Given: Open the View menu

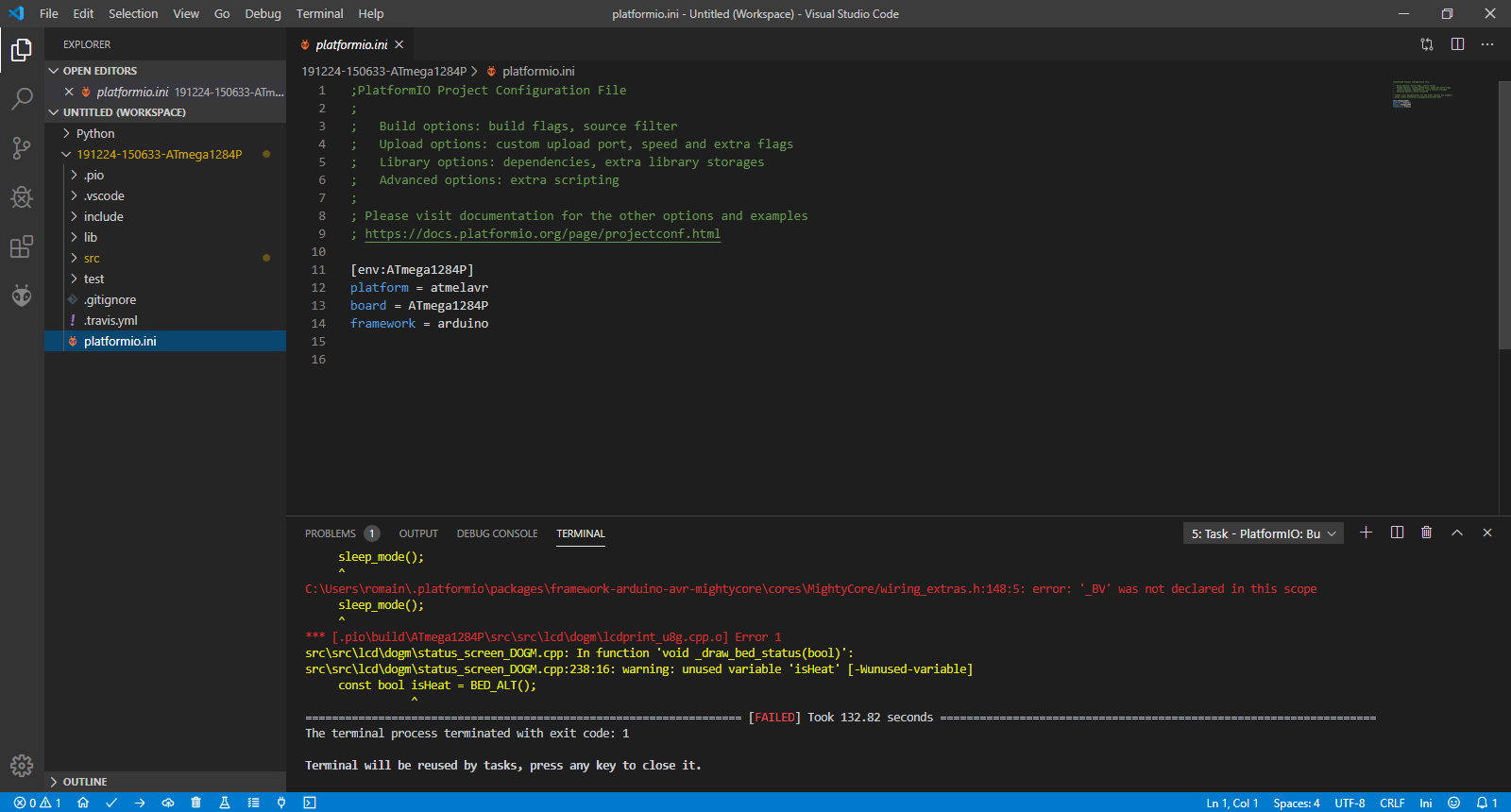Looking at the screenshot, I should [x=186, y=13].
